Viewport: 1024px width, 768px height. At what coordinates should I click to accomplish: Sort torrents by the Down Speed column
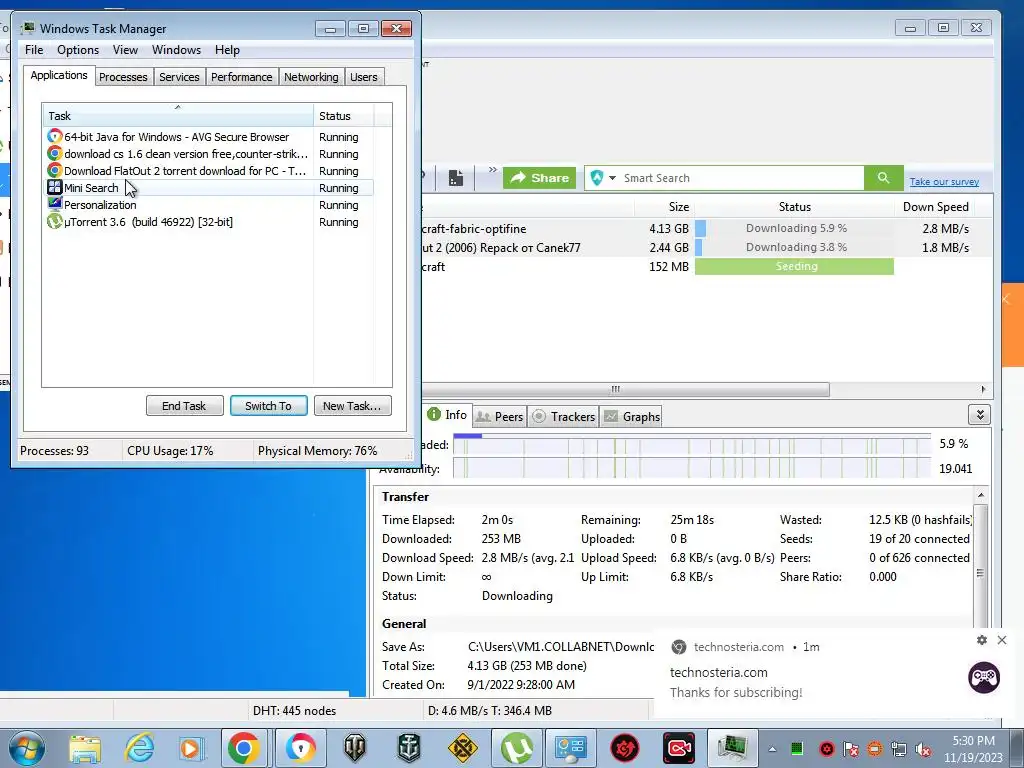(935, 207)
